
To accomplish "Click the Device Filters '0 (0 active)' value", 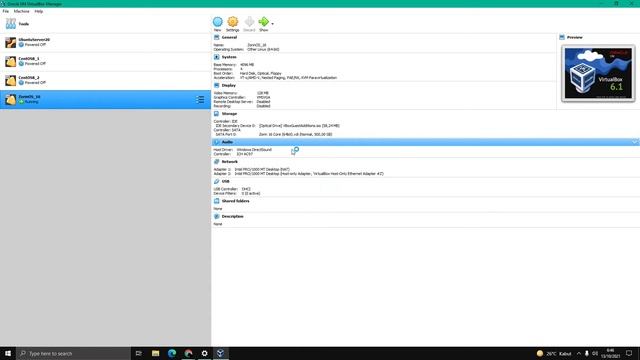I will pos(251,193).
